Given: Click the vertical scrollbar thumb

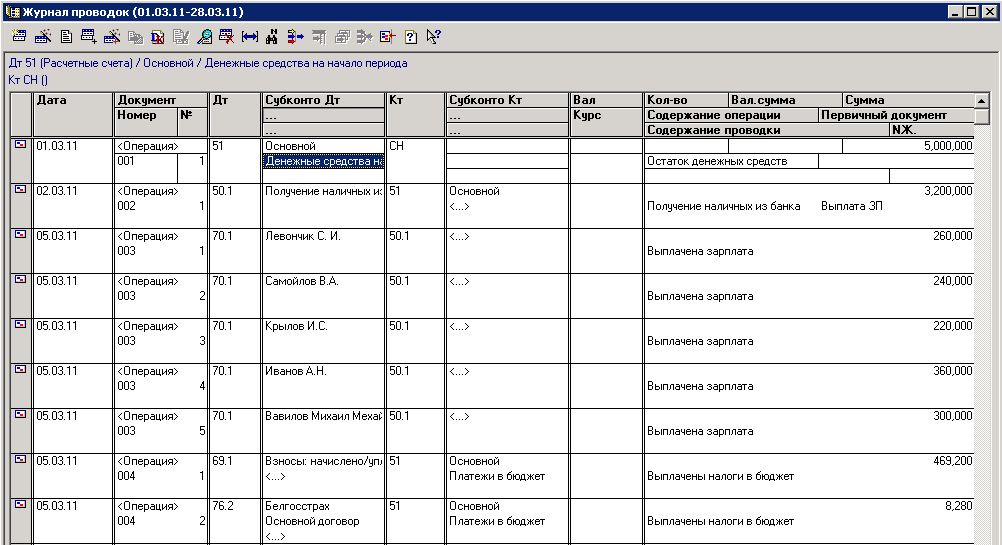Looking at the screenshot, I should click(982, 116).
